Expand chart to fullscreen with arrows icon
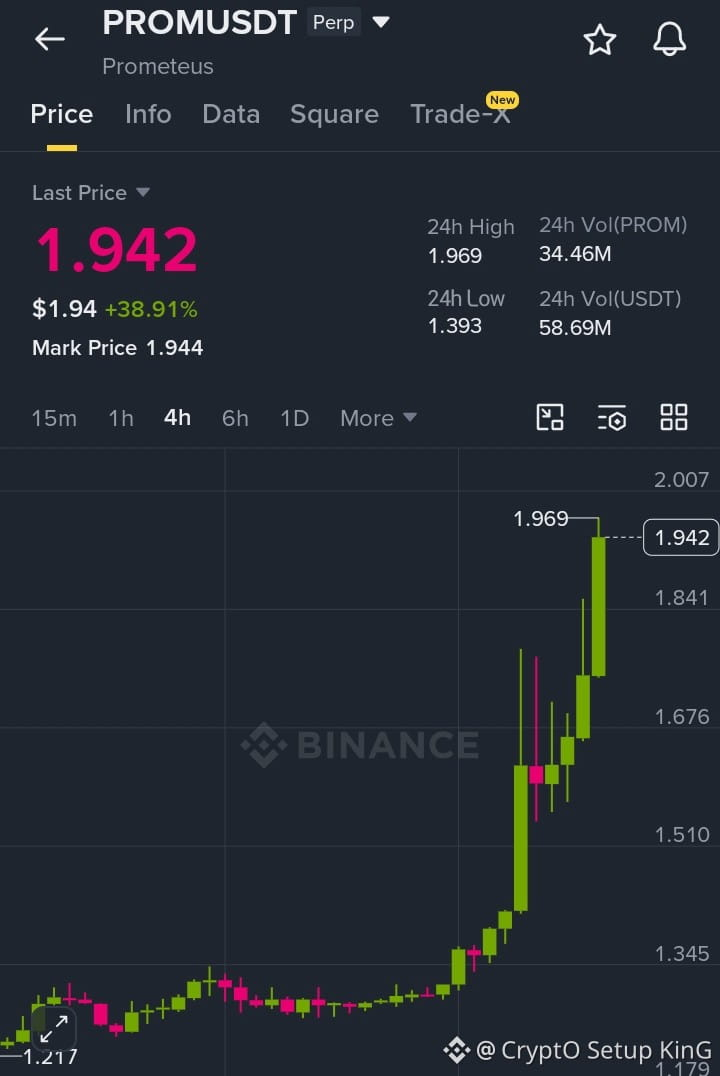This screenshot has width=720, height=1076. tap(54, 1029)
